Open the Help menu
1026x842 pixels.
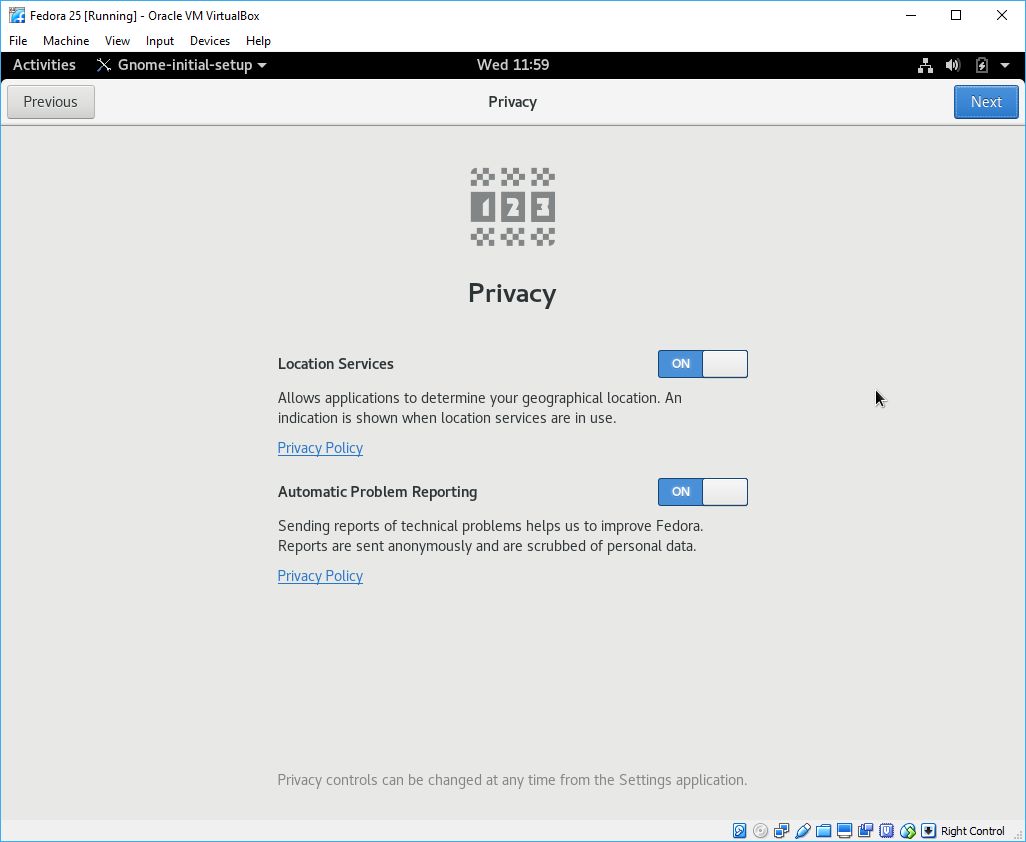[258, 41]
